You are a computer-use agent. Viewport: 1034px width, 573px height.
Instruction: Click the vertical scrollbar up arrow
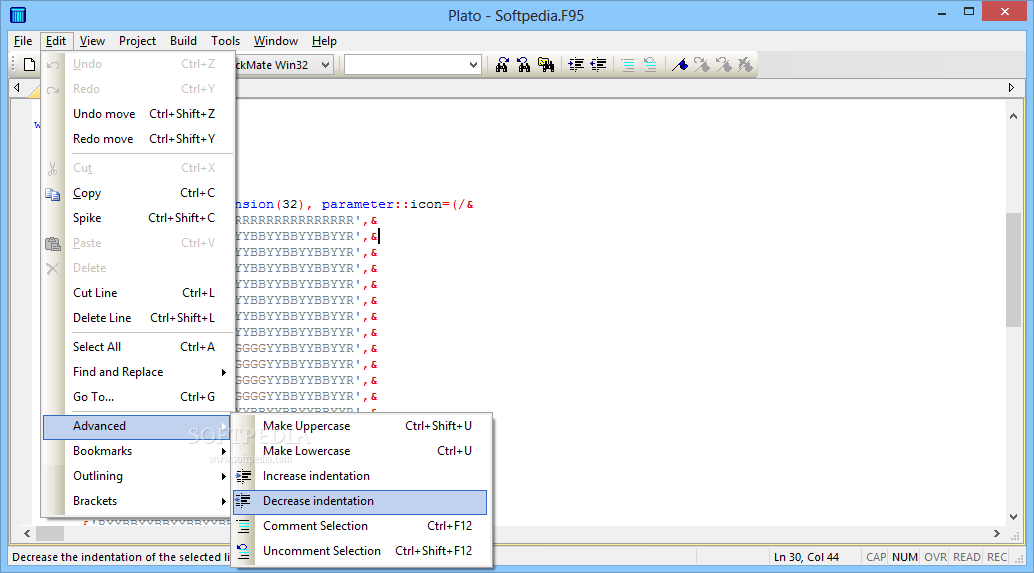click(x=1014, y=116)
